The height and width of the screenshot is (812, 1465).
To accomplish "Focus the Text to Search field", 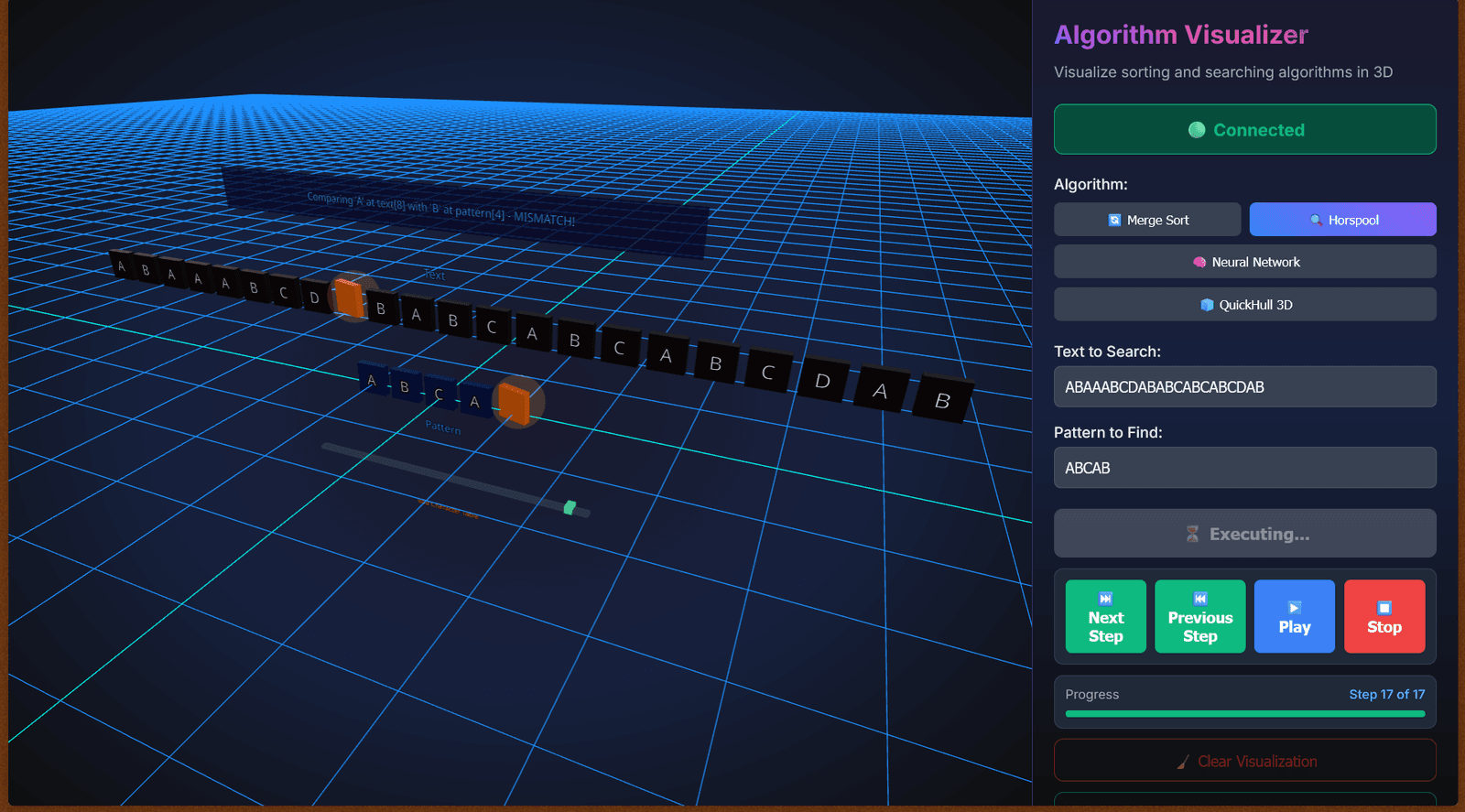I will [x=1245, y=386].
